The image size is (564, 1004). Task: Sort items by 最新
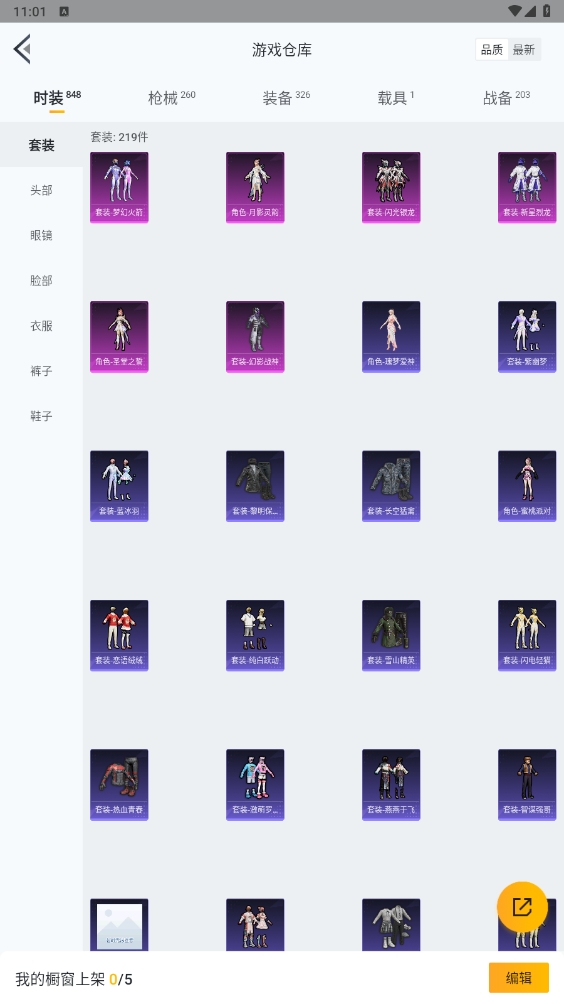tap(524, 49)
